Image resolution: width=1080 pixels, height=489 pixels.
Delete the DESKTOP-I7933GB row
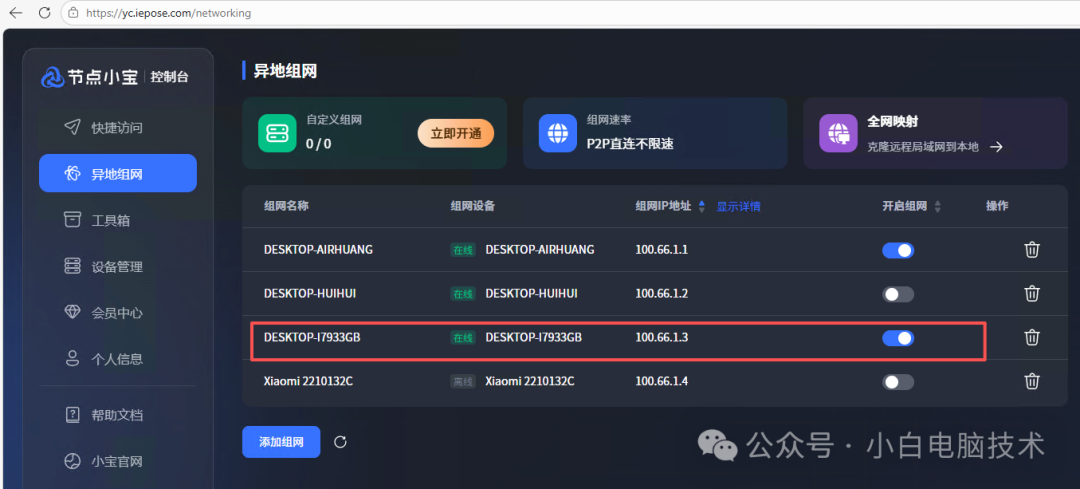pyautogui.click(x=1031, y=337)
